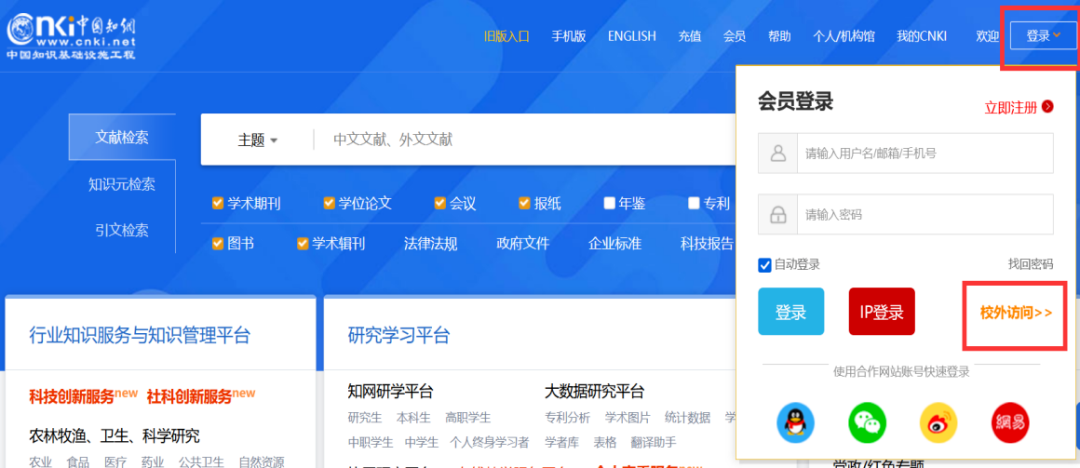This screenshot has height=468, width=1080.
Task: Open 帮助 in the top navigation
Action: [779, 37]
